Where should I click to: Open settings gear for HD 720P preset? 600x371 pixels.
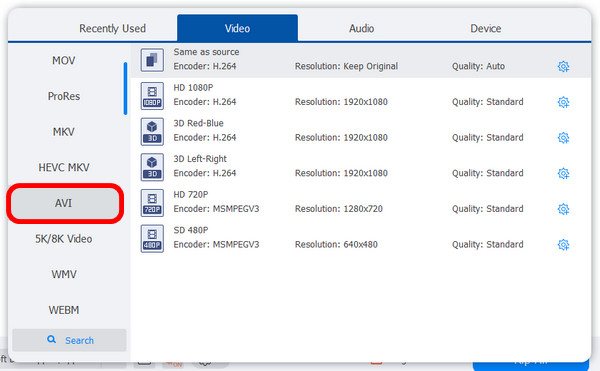(x=563, y=209)
